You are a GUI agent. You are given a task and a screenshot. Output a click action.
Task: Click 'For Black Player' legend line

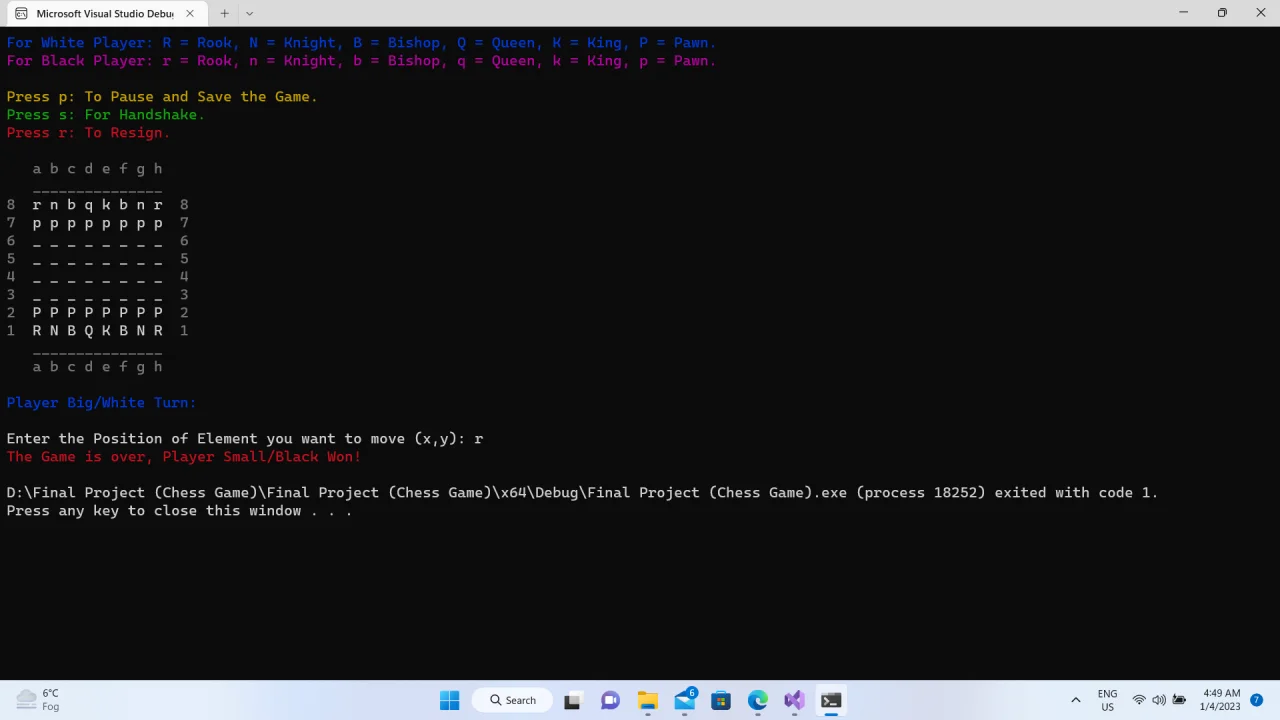361,61
